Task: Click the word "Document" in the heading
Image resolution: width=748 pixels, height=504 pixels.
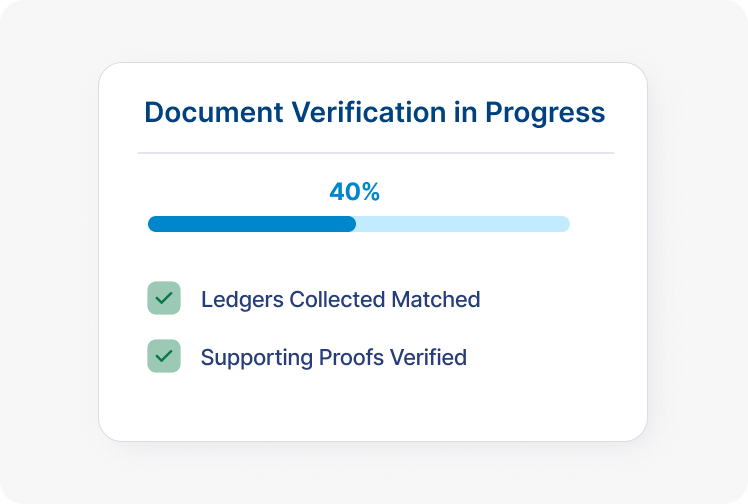Action: point(213,112)
